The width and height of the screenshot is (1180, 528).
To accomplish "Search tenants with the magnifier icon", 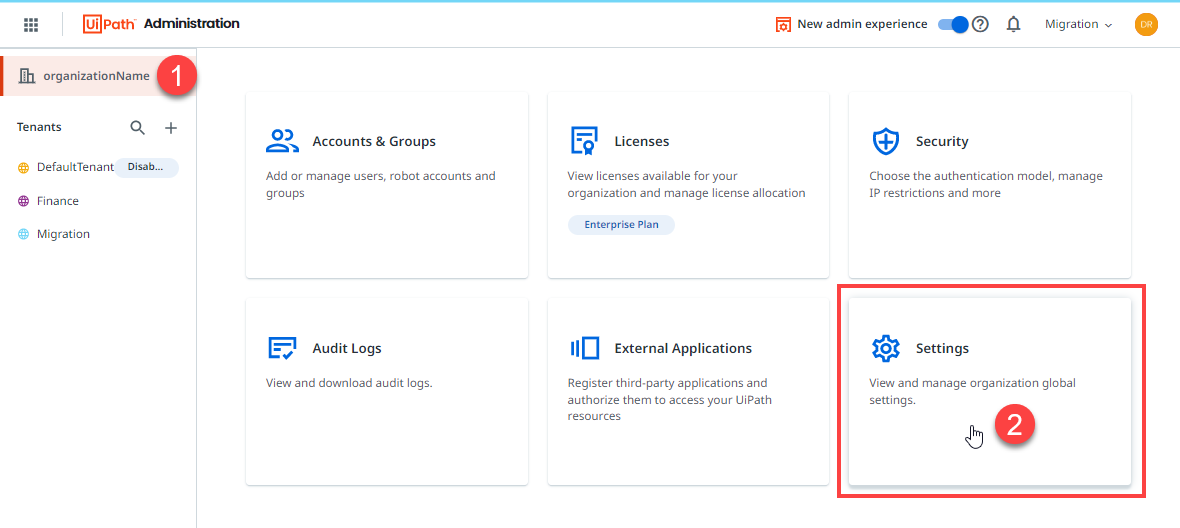I will click(x=138, y=128).
